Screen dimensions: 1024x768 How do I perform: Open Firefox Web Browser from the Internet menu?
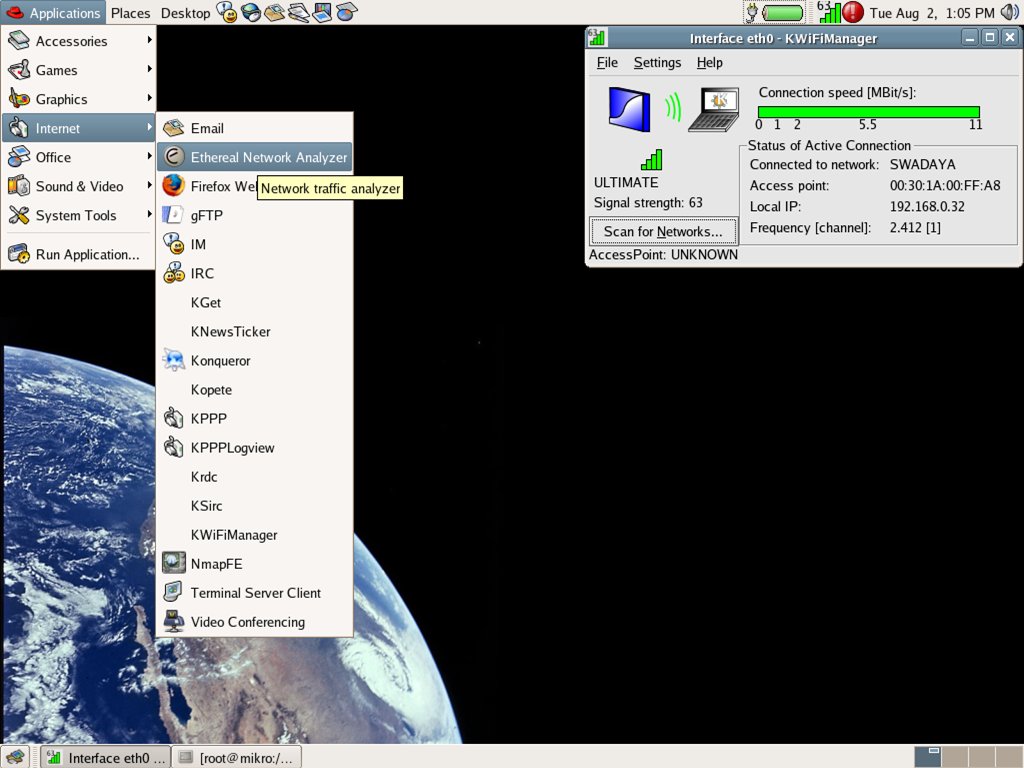point(210,186)
